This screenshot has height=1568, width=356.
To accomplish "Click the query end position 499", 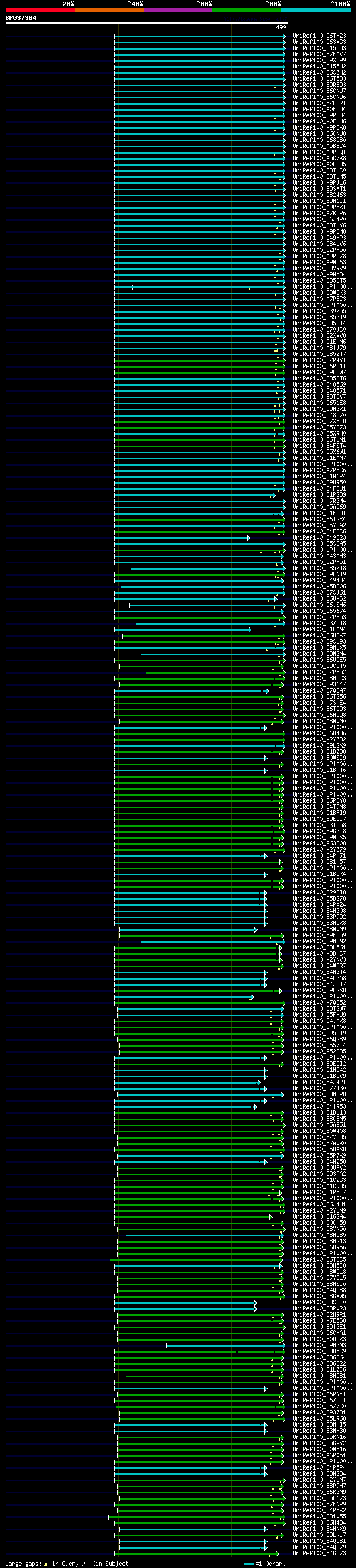I will (x=281, y=27).
